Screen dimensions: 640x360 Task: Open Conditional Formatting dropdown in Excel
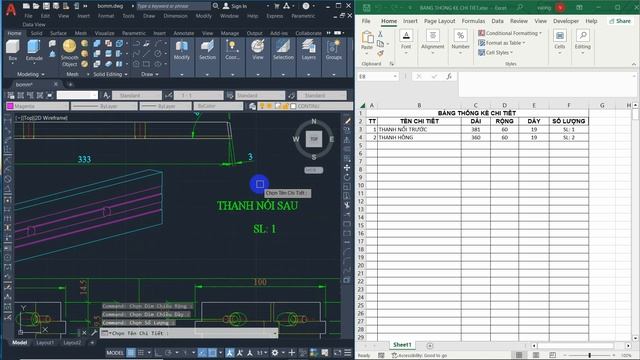[x=510, y=33]
